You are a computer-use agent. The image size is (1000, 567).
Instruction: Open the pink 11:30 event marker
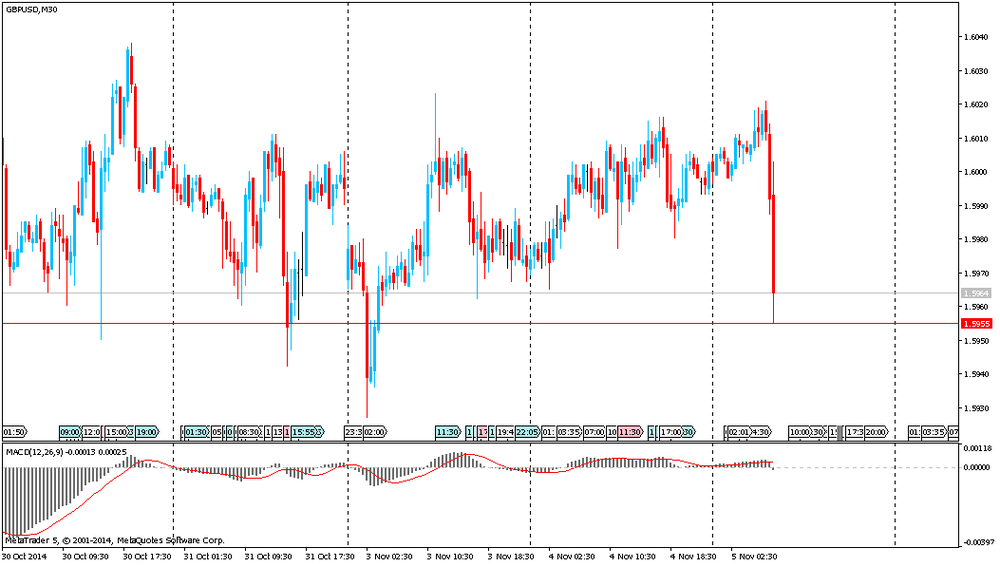tap(629, 432)
